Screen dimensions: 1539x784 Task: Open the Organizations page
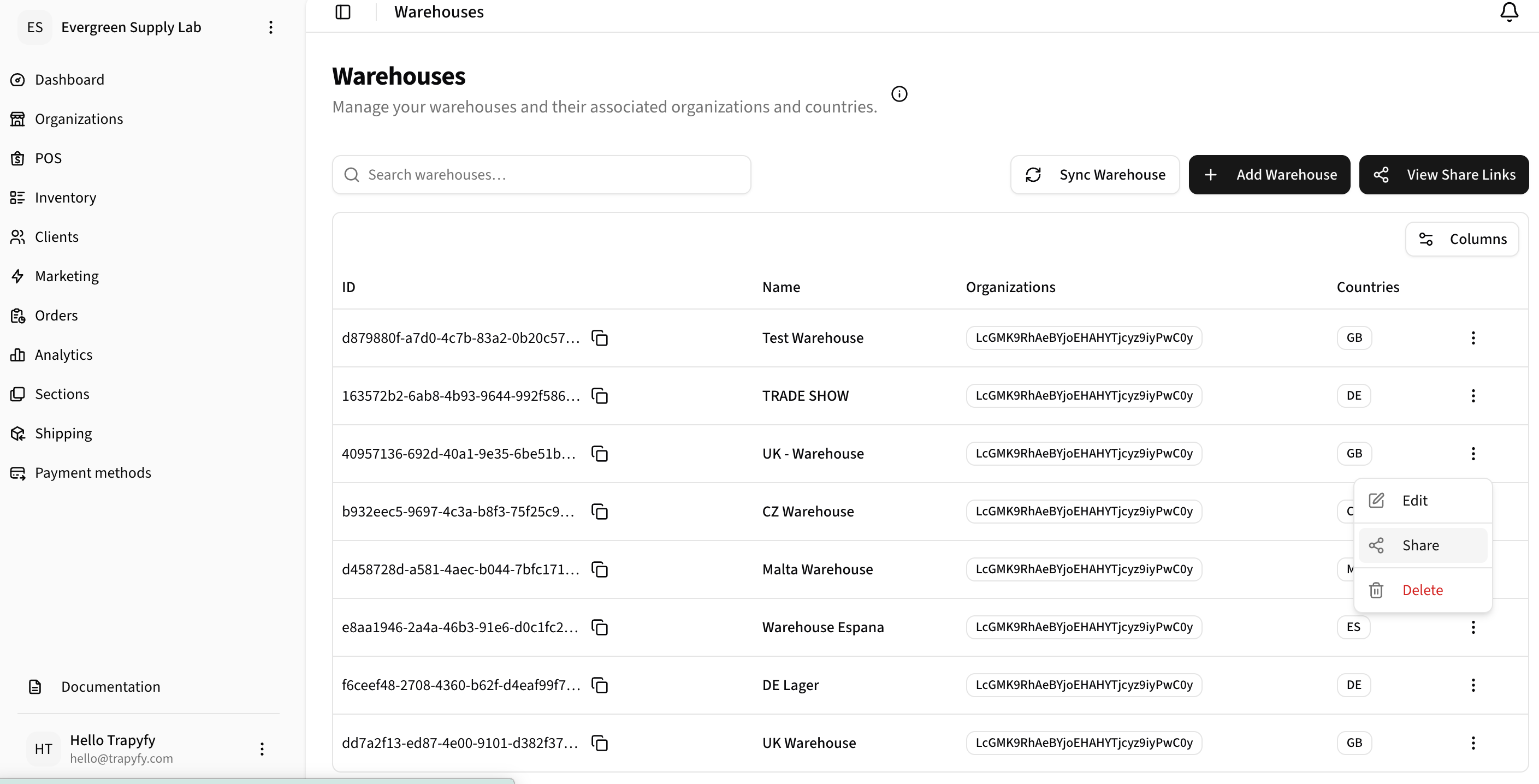tap(79, 119)
